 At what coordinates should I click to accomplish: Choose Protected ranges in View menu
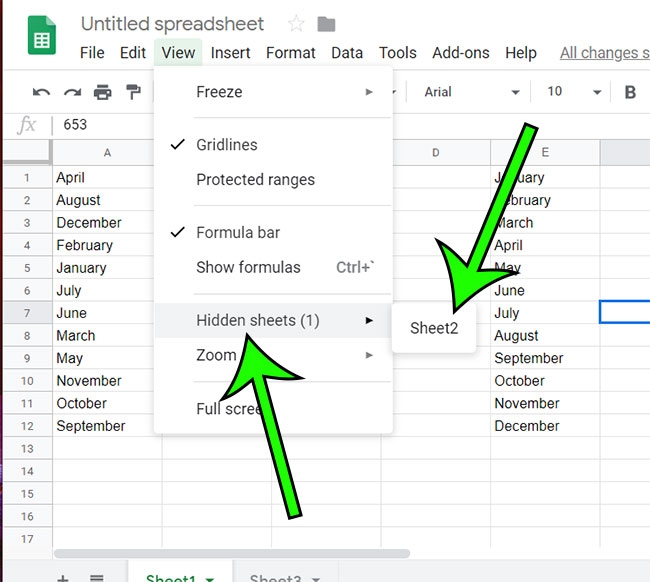[255, 180]
